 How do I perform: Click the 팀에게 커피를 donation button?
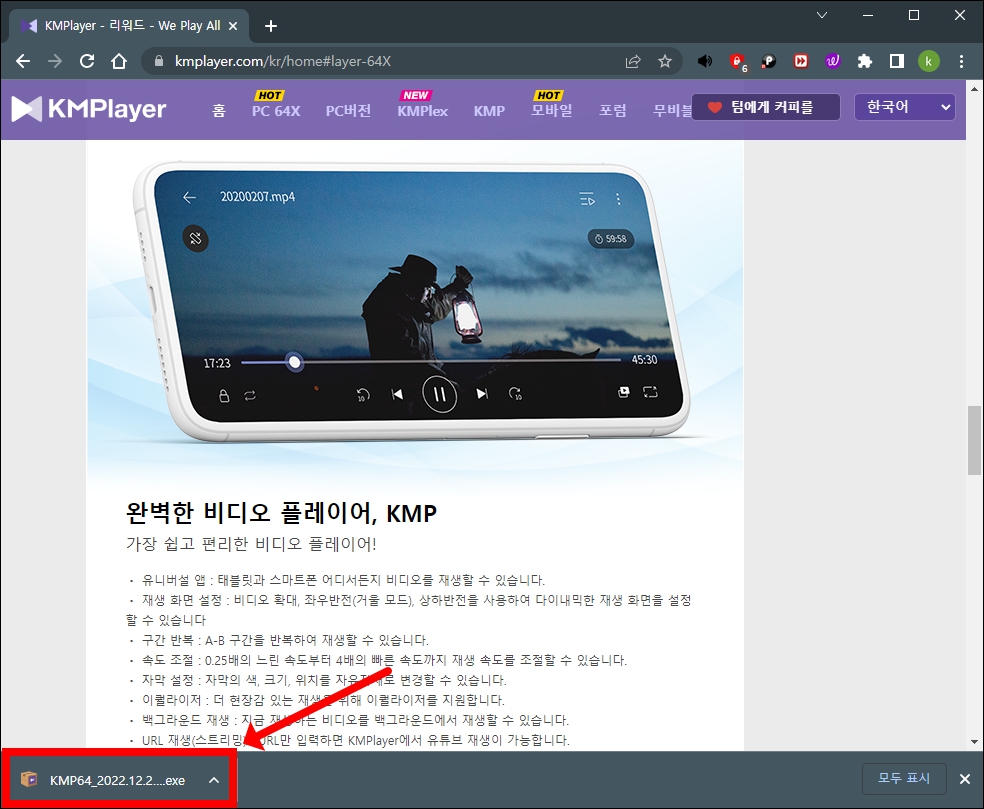(765, 106)
